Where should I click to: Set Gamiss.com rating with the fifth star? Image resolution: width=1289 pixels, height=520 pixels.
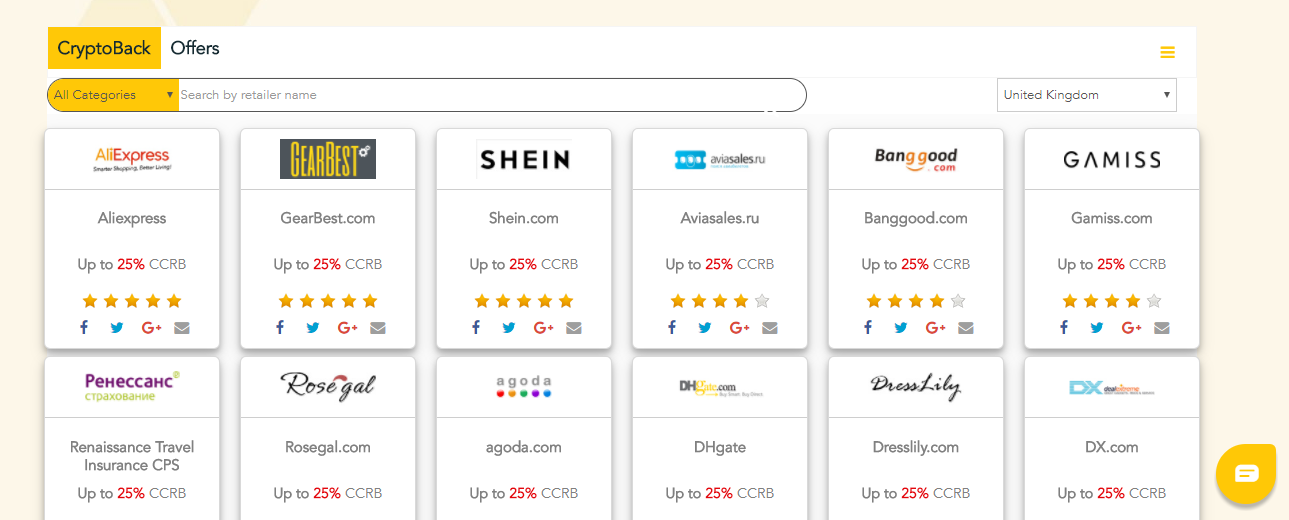tap(1154, 301)
